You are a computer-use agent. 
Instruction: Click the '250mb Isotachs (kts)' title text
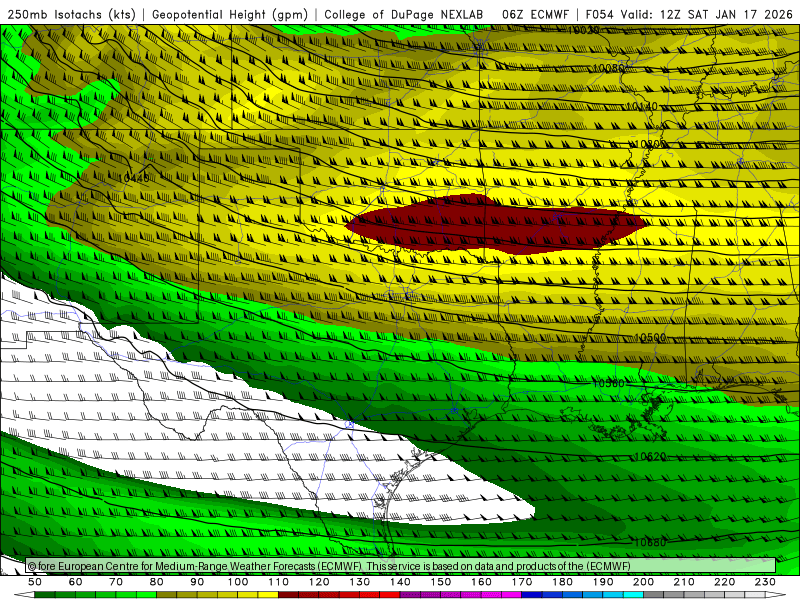point(71,14)
